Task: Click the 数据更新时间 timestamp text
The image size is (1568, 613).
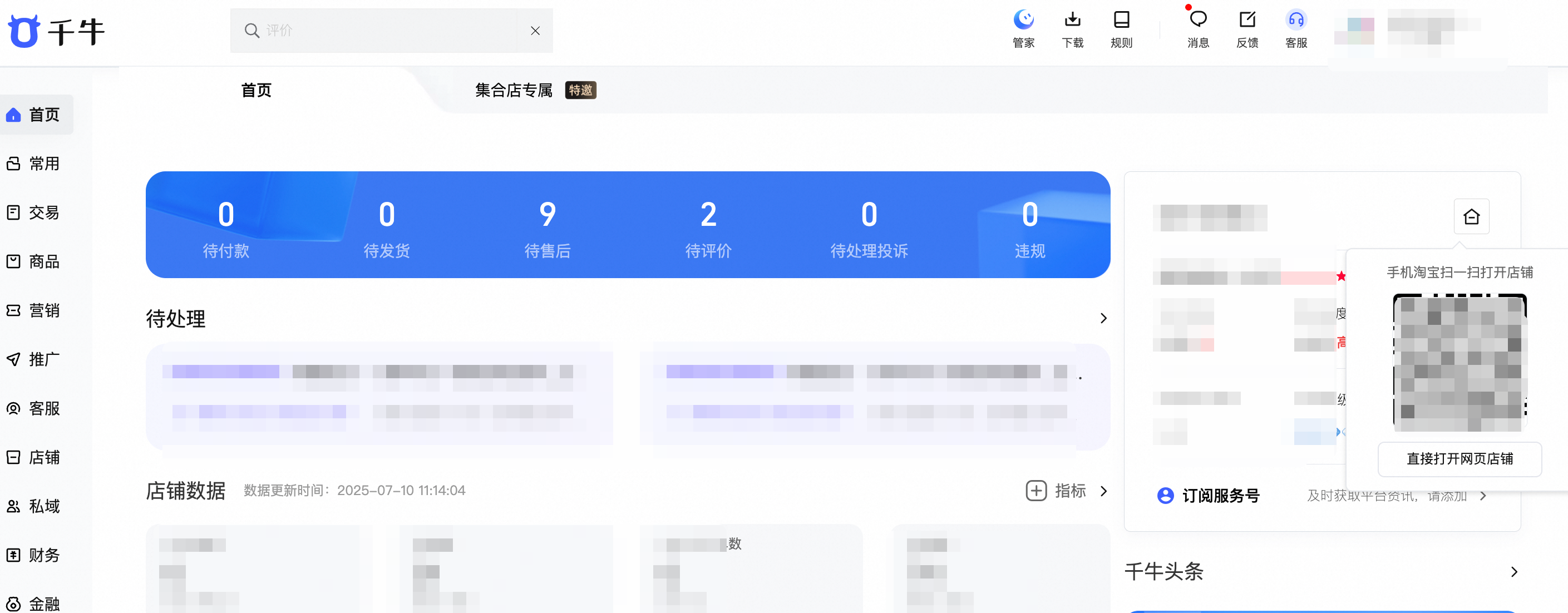Action: (x=354, y=491)
